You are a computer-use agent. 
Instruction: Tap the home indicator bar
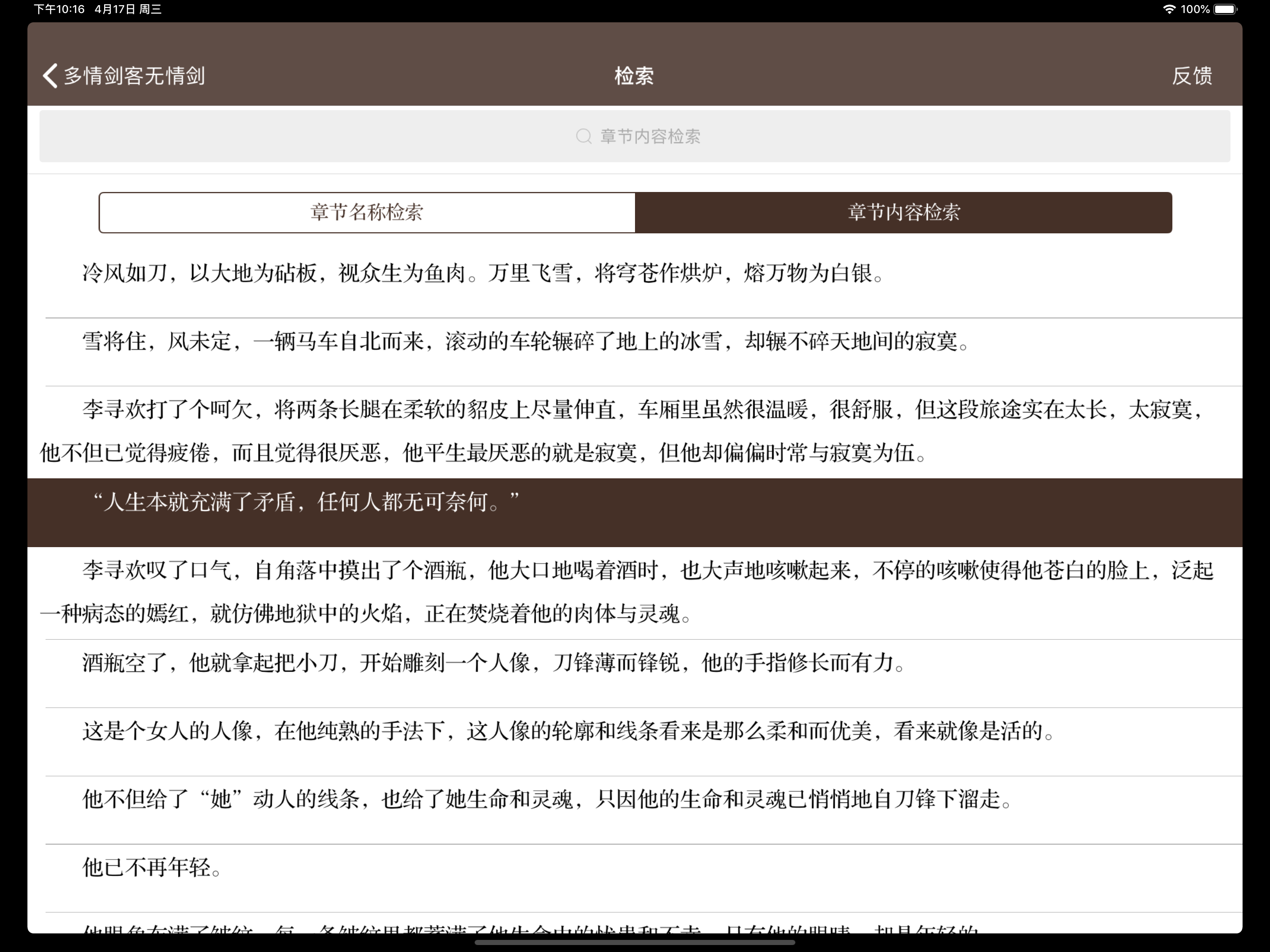635,942
